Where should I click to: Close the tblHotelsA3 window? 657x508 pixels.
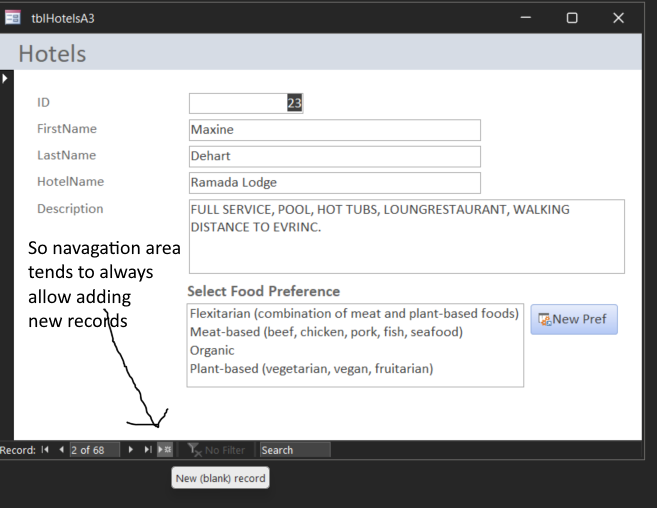(x=618, y=18)
